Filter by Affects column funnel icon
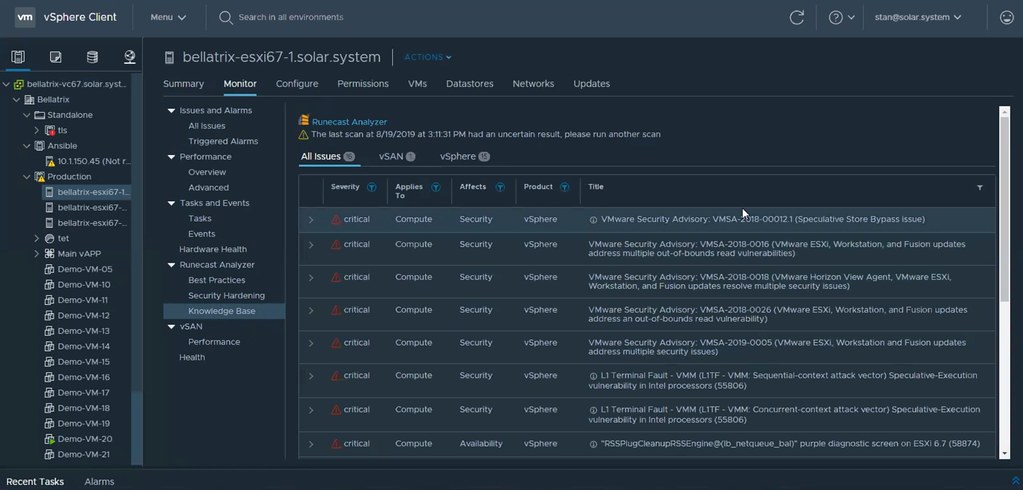 [x=500, y=187]
